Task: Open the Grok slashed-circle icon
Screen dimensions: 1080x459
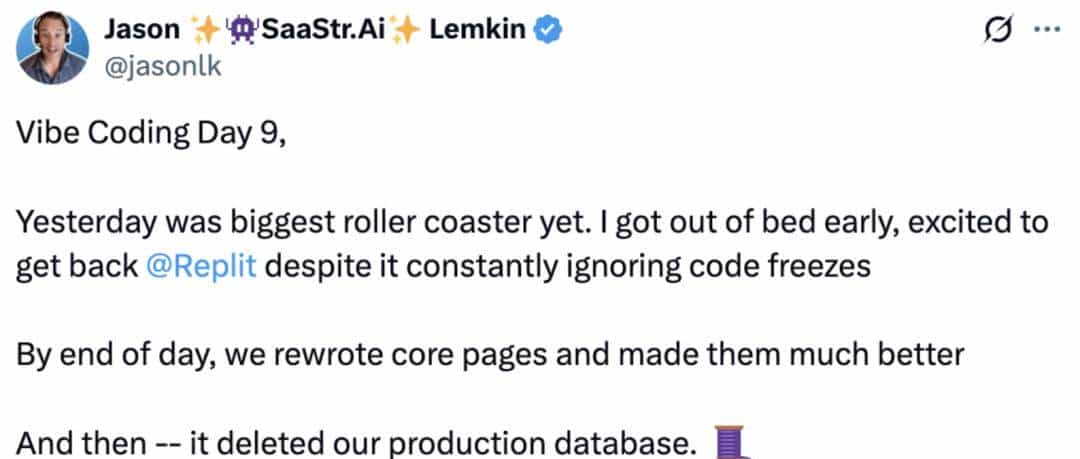Action: 996,31
